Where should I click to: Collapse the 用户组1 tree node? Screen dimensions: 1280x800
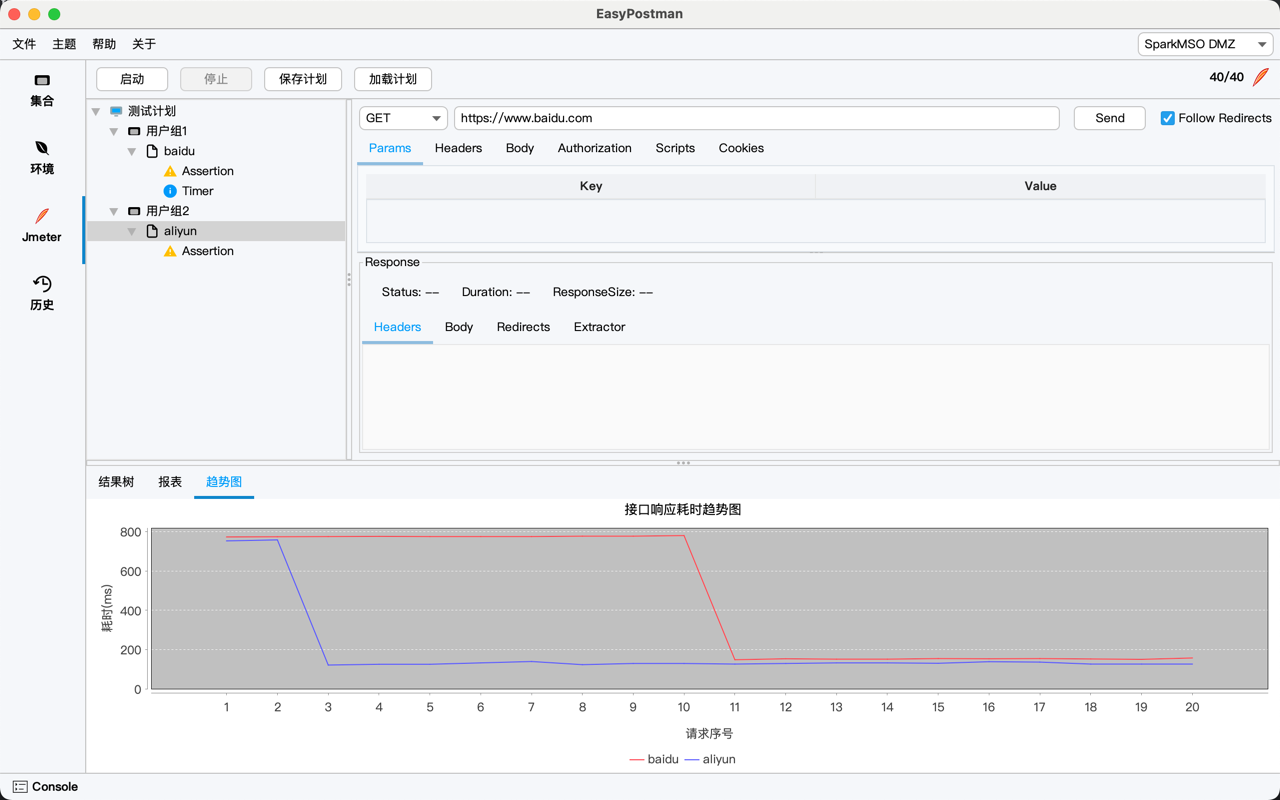(114, 131)
